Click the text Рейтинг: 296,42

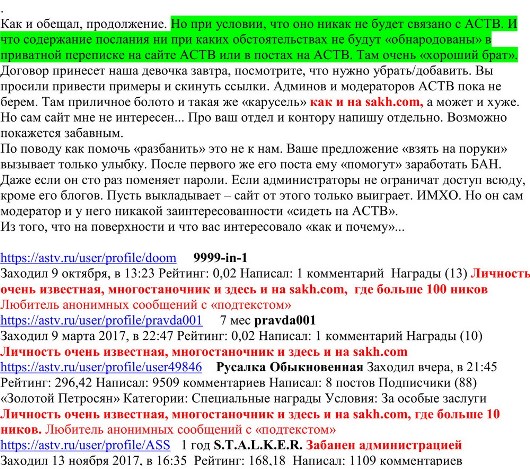(46, 383)
